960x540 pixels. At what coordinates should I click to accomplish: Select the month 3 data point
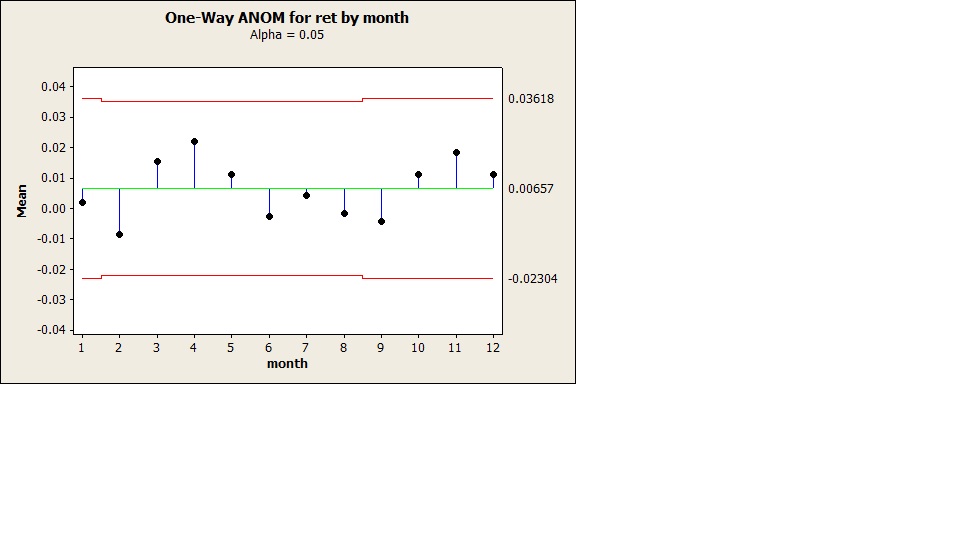[x=157, y=161]
